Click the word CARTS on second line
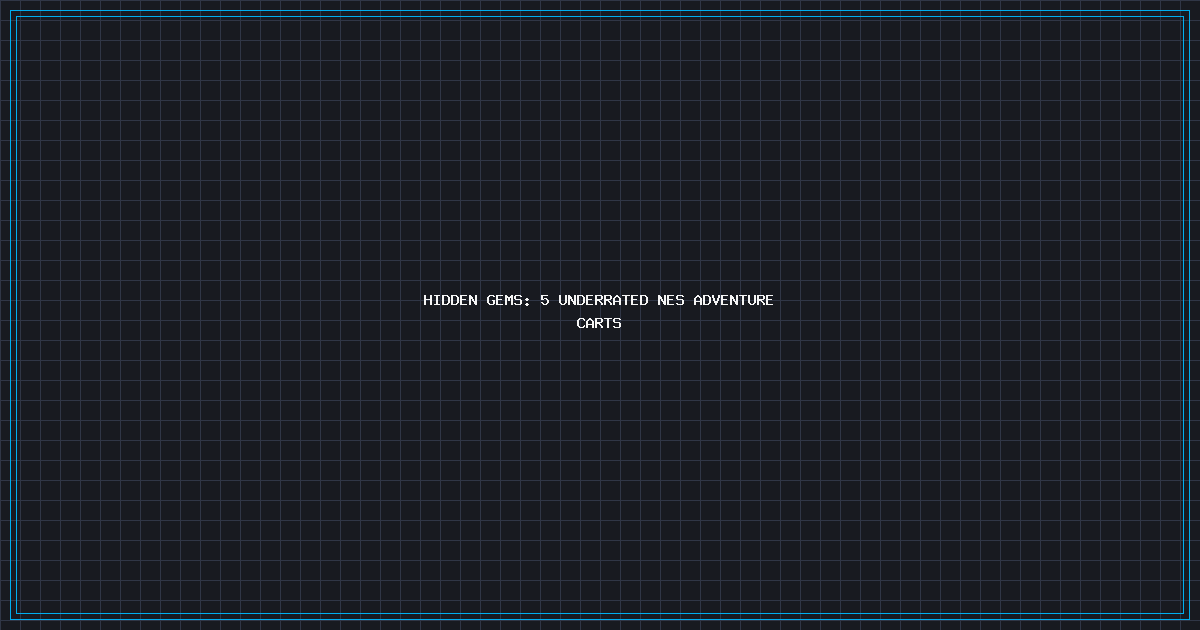 [599, 323]
